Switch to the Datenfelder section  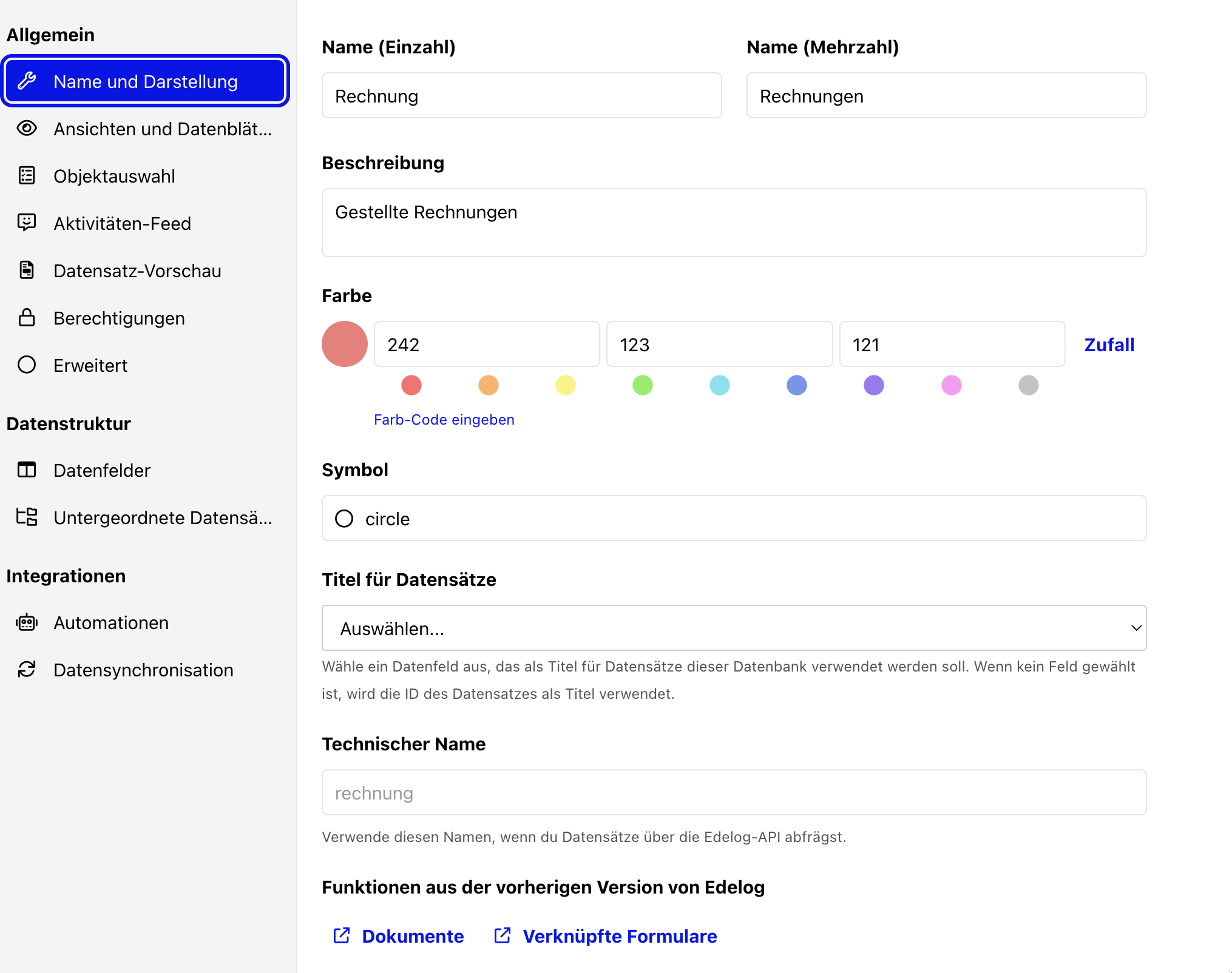pos(146,470)
